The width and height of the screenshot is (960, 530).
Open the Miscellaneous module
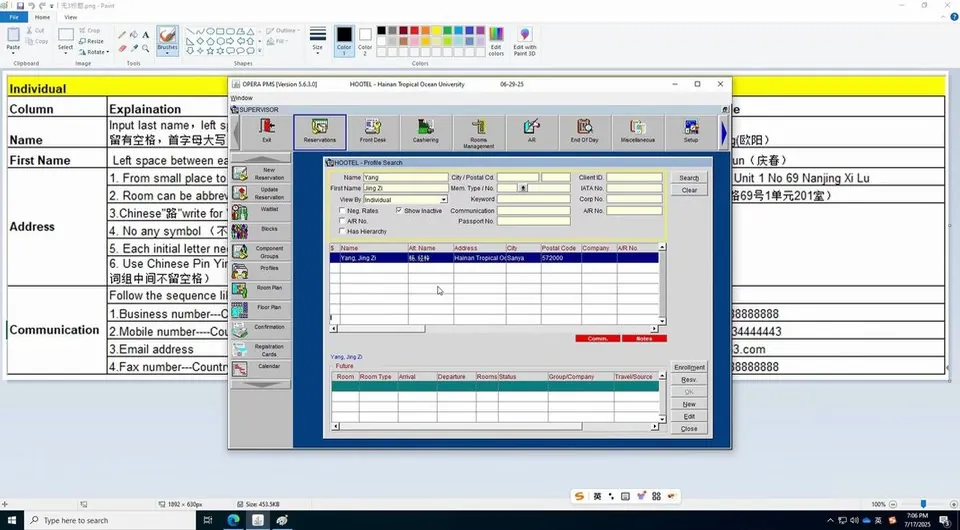point(637,131)
